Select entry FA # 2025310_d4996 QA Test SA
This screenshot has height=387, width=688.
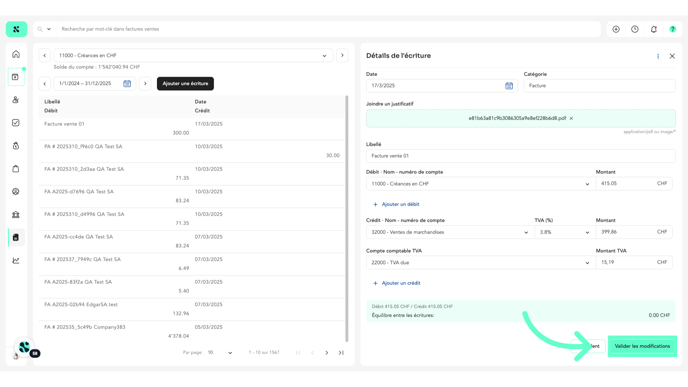(192, 219)
